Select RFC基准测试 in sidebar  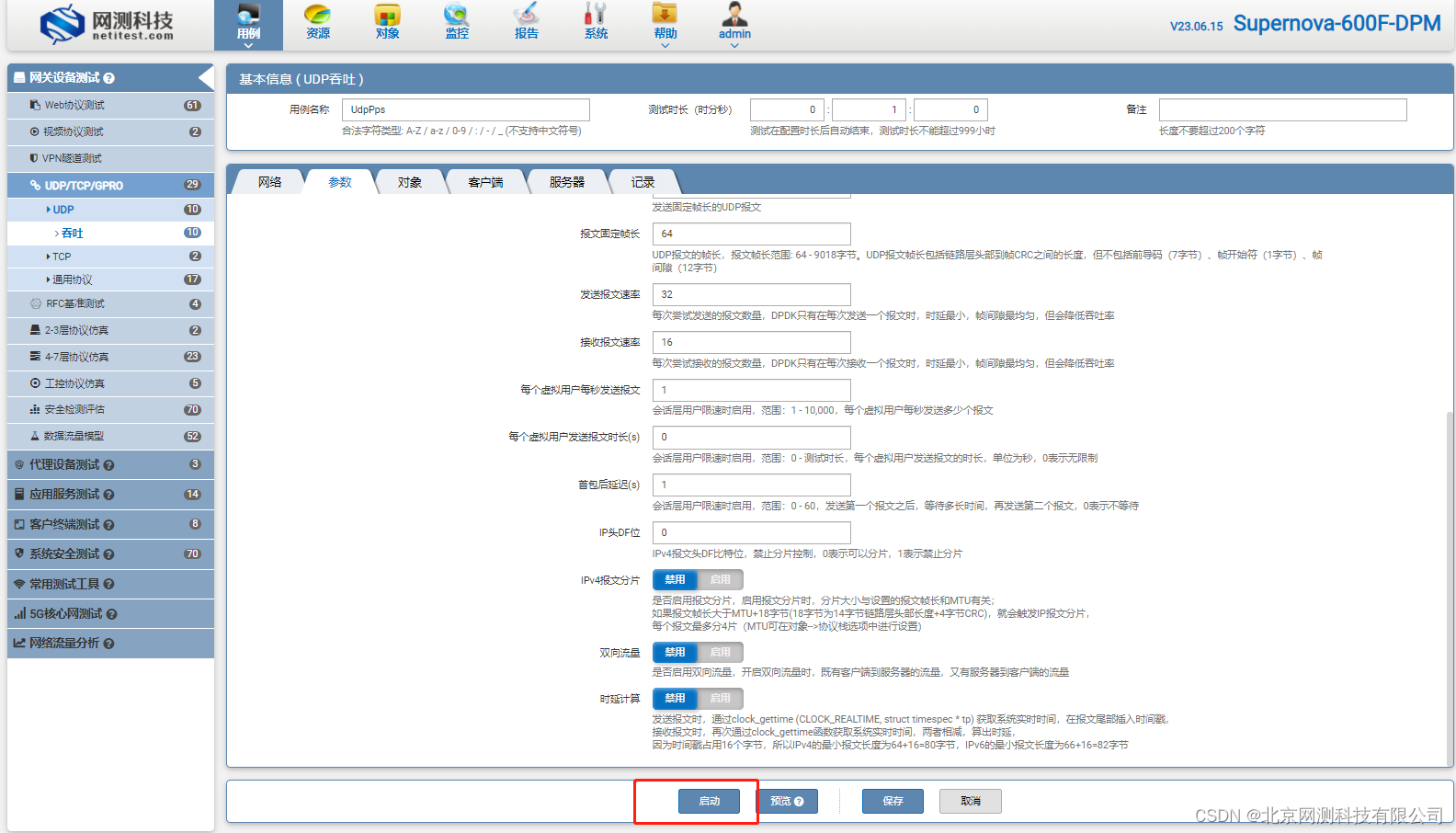pyautogui.click(x=110, y=303)
